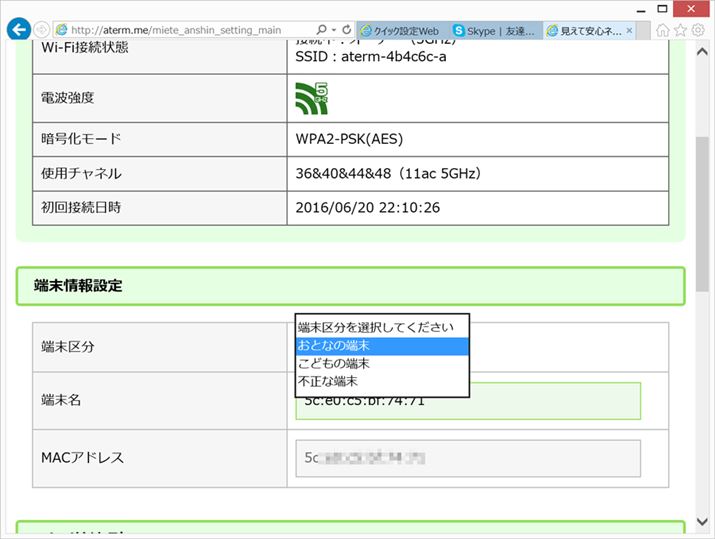Click the 端末区分 row label
This screenshot has height=539, width=715.
click(67, 347)
